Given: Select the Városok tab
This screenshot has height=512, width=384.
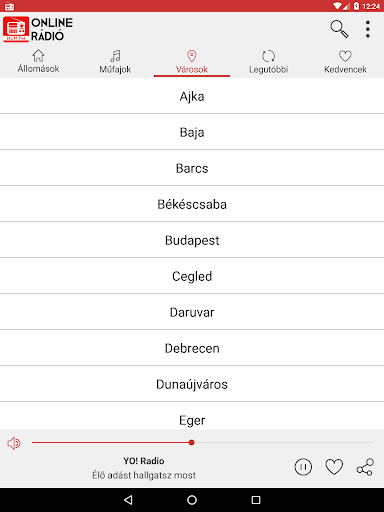Looking at the screenshot, I should click(x=192, y=62).
